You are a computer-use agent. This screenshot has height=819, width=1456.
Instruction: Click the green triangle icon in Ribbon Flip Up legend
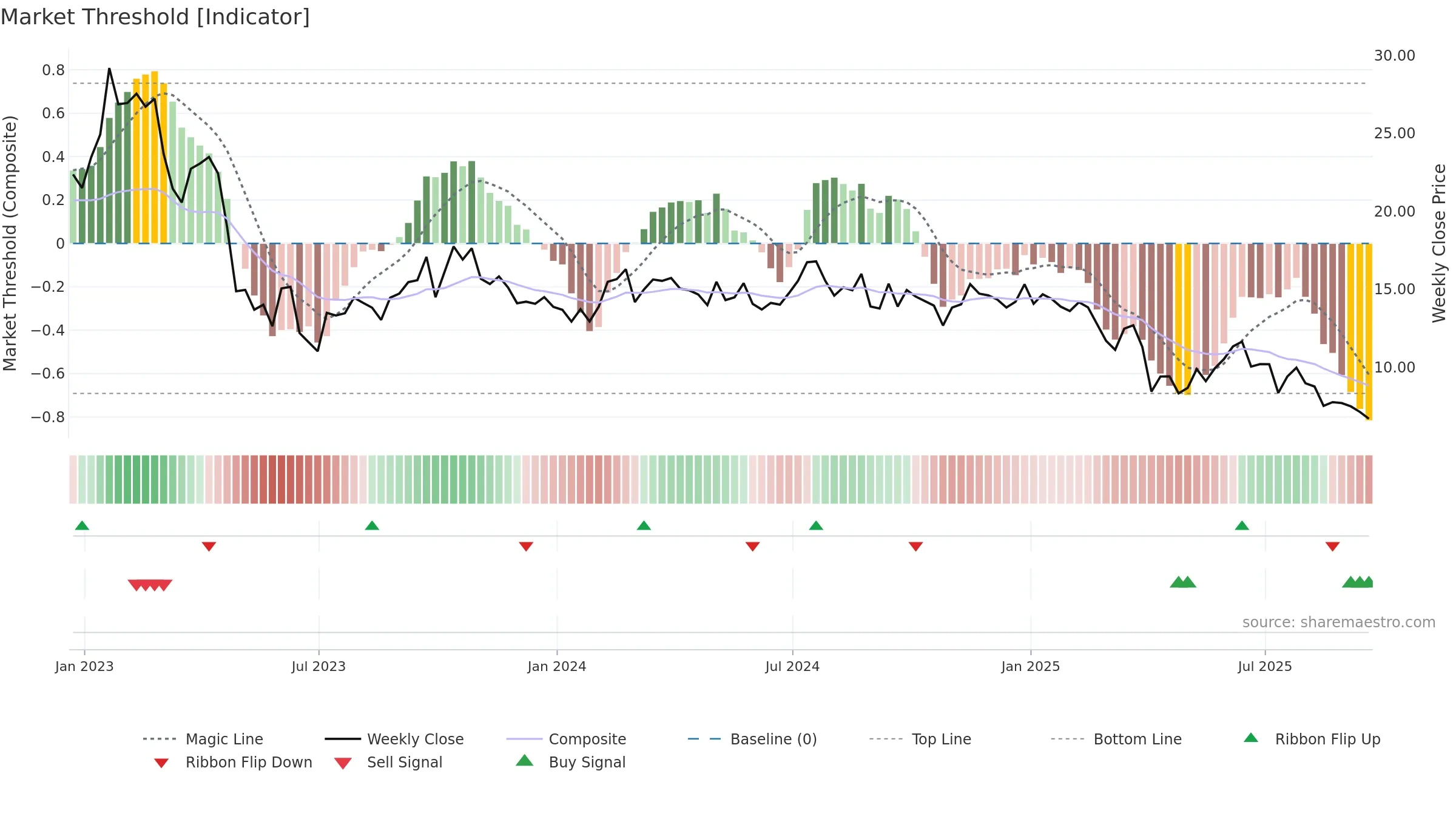coord(1251,738)
